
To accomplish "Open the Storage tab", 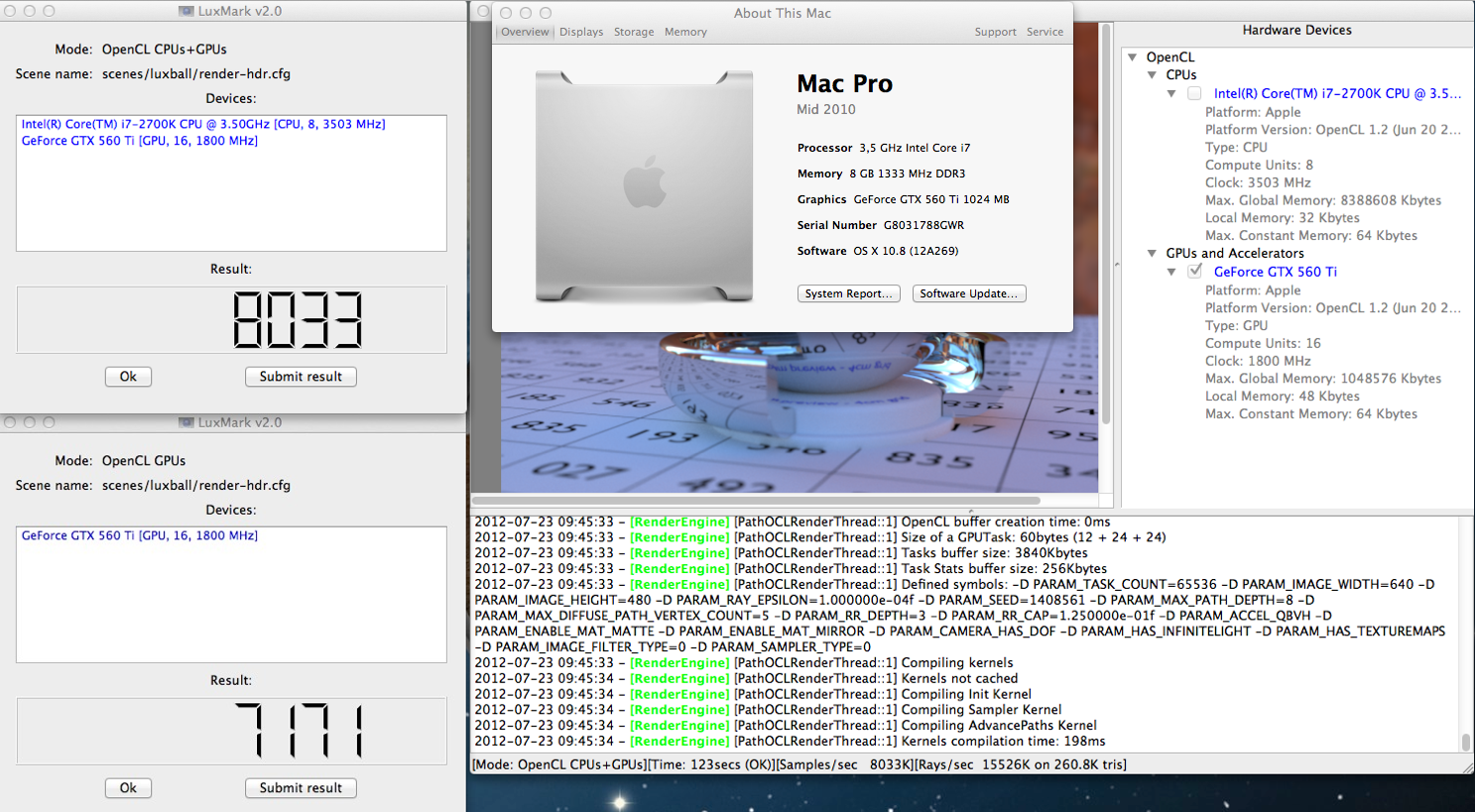I will point(634,32).
